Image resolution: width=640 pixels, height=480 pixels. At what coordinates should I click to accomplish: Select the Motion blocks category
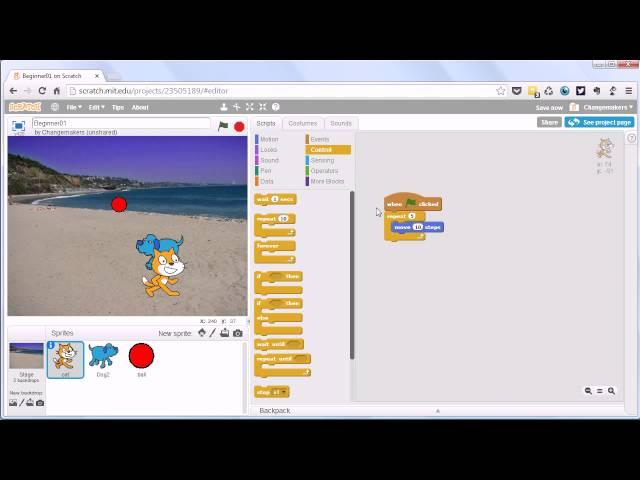(x=269, y=139)
